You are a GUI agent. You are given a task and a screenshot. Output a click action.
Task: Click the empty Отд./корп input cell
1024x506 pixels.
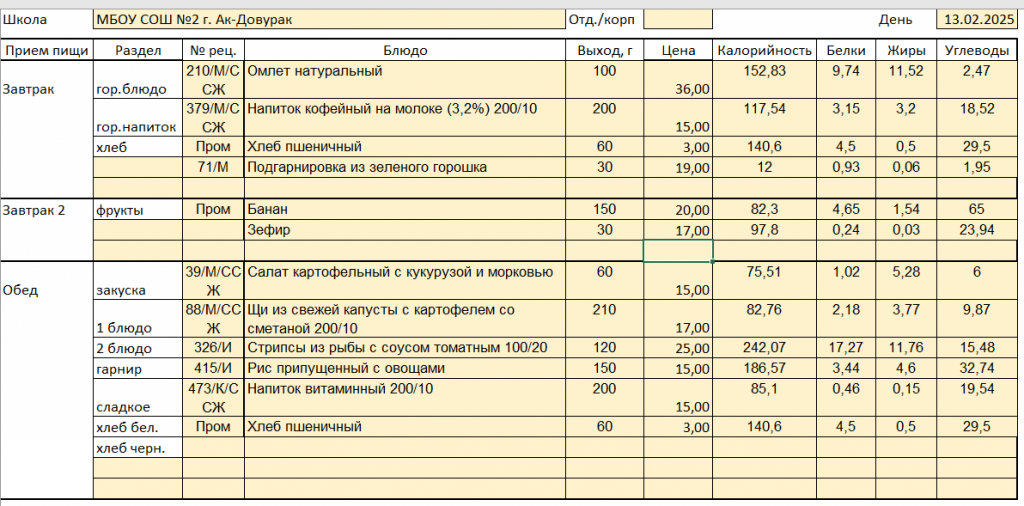[x=678, y=19]
